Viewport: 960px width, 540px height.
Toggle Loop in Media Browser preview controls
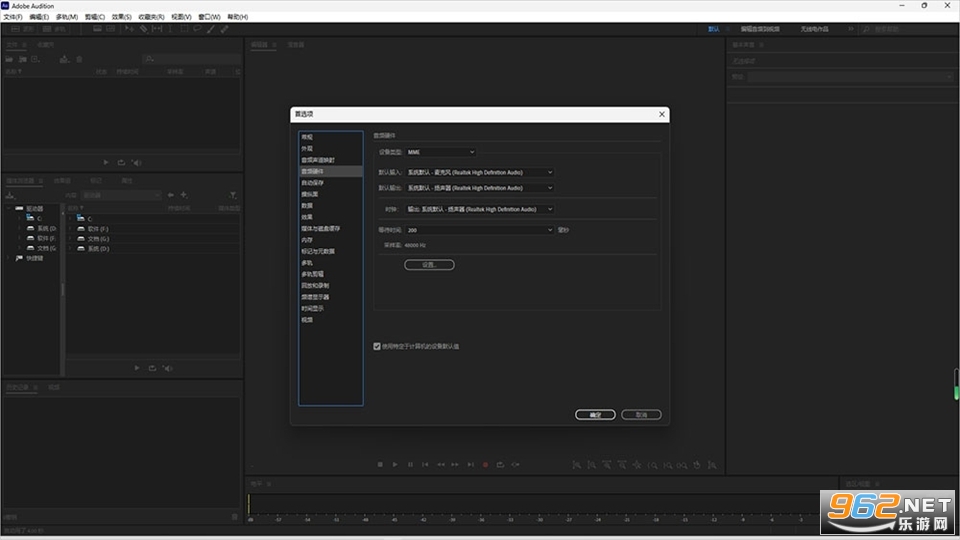tap(152, 368)
